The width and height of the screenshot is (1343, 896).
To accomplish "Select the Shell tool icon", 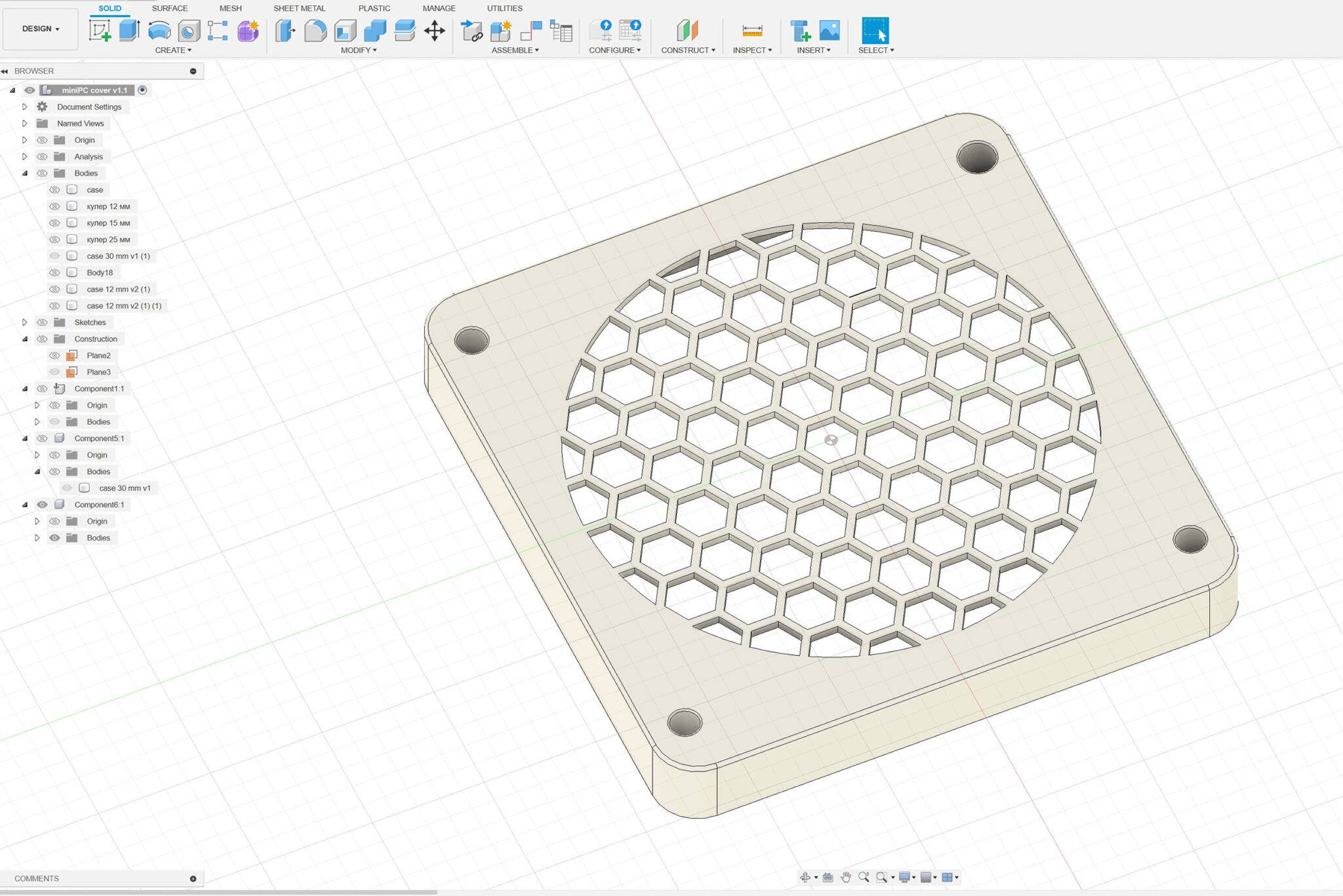I will 345,30.
